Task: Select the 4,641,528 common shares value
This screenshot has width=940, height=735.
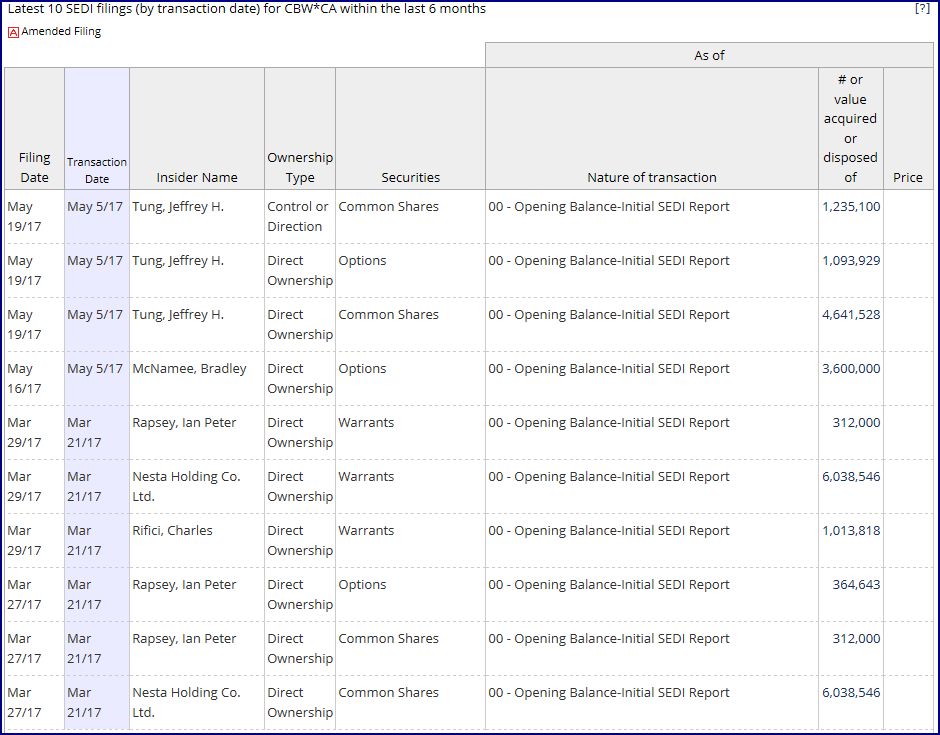Action: (x=851, y=315)
